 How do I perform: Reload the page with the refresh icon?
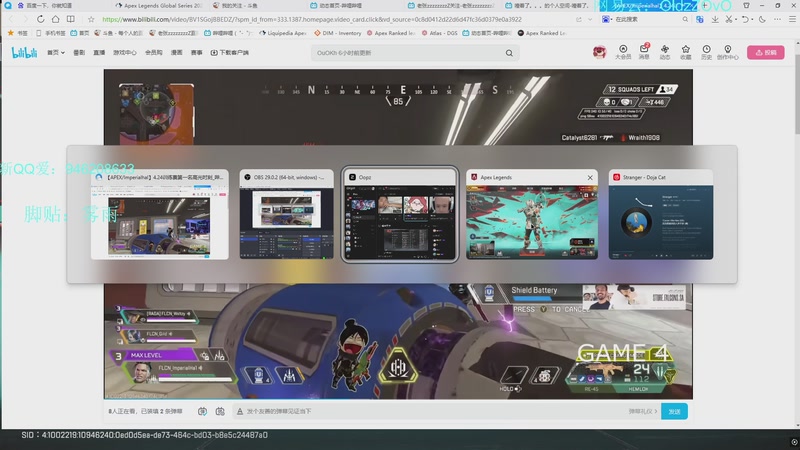click(x=40, y=19)
